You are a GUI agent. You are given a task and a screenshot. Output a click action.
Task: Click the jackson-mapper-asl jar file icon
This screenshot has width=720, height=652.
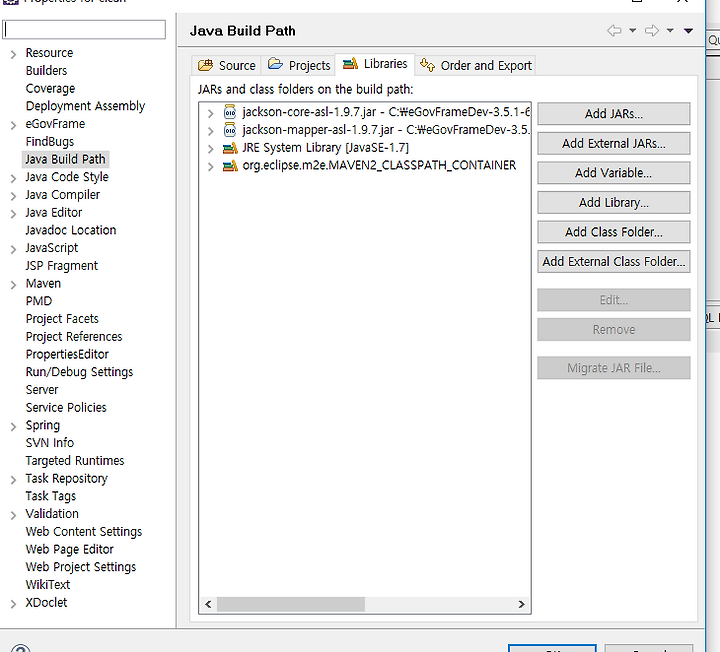tap(230, 130)
